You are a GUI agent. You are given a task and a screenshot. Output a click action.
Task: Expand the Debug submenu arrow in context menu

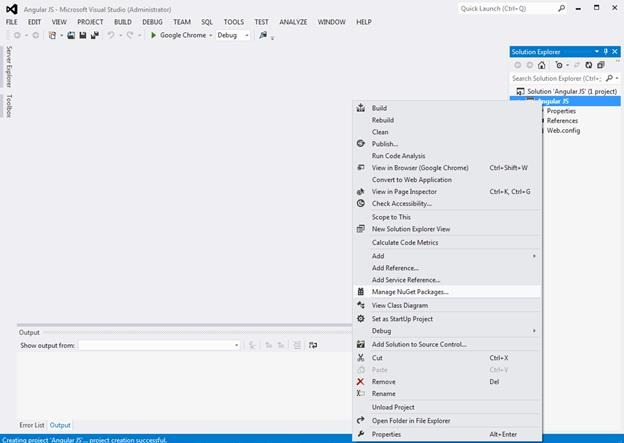[x=534, y=331]
